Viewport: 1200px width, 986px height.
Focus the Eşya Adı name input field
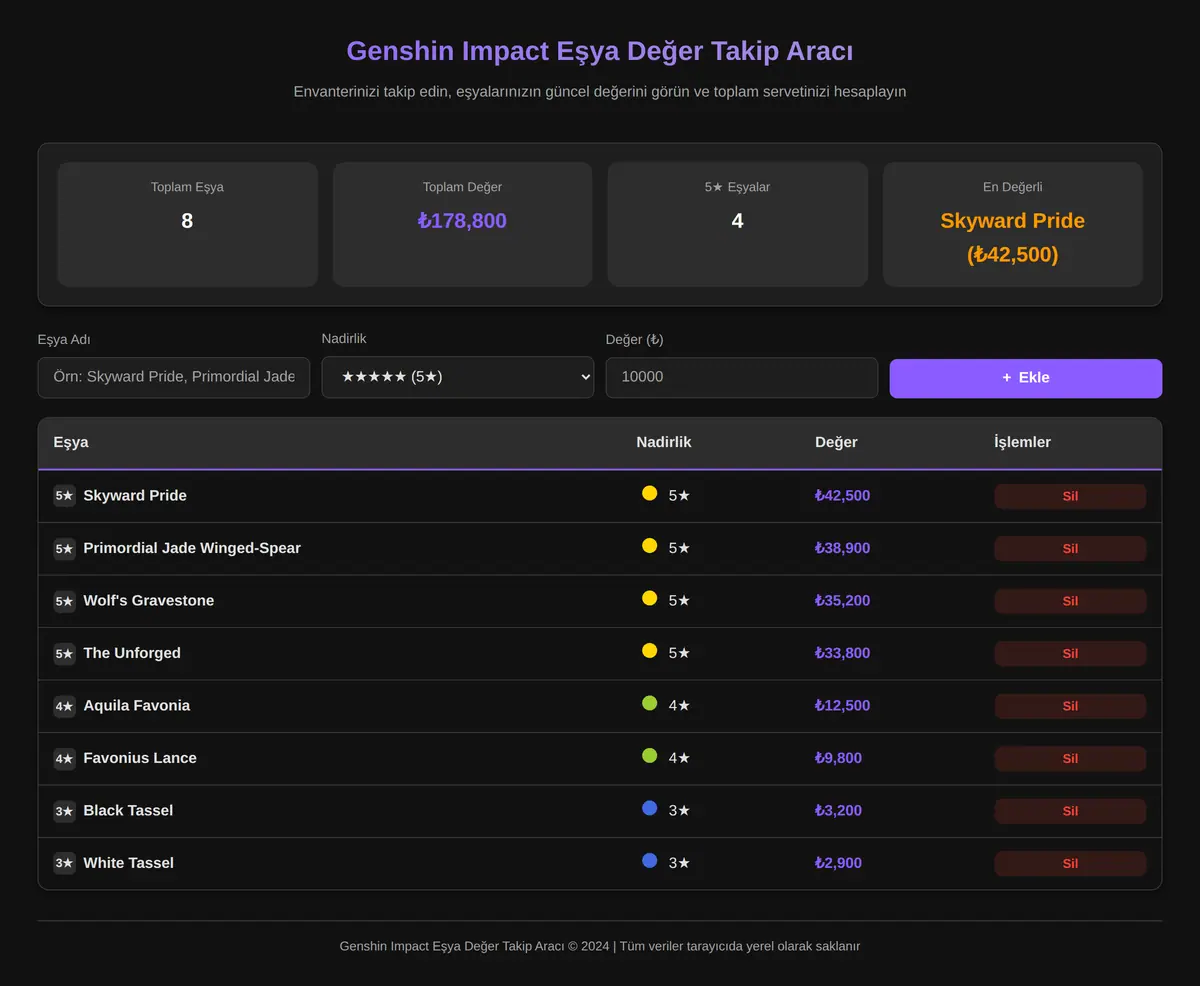174,378
